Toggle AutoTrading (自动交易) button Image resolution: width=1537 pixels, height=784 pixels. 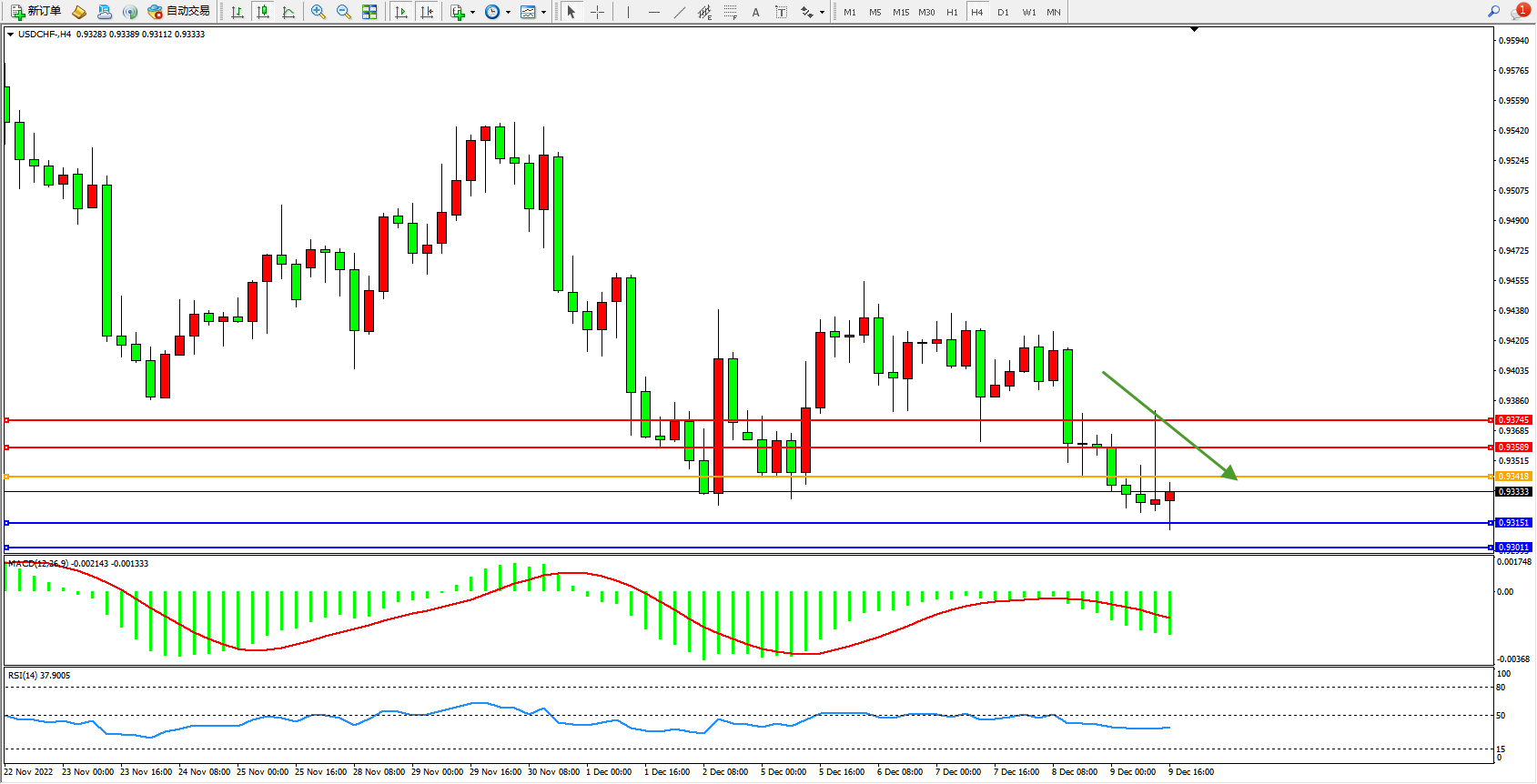pos(179,12)
